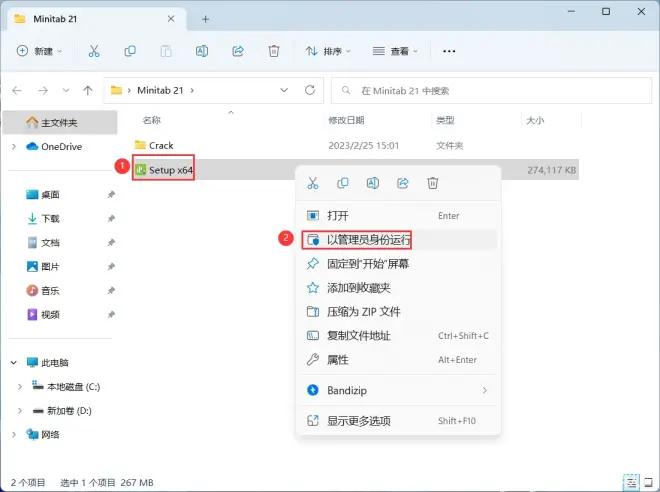Collapse 此电脑 in the navigation pane
The width and height of the screenshot is (660, 492).
[x=14, y=362]
